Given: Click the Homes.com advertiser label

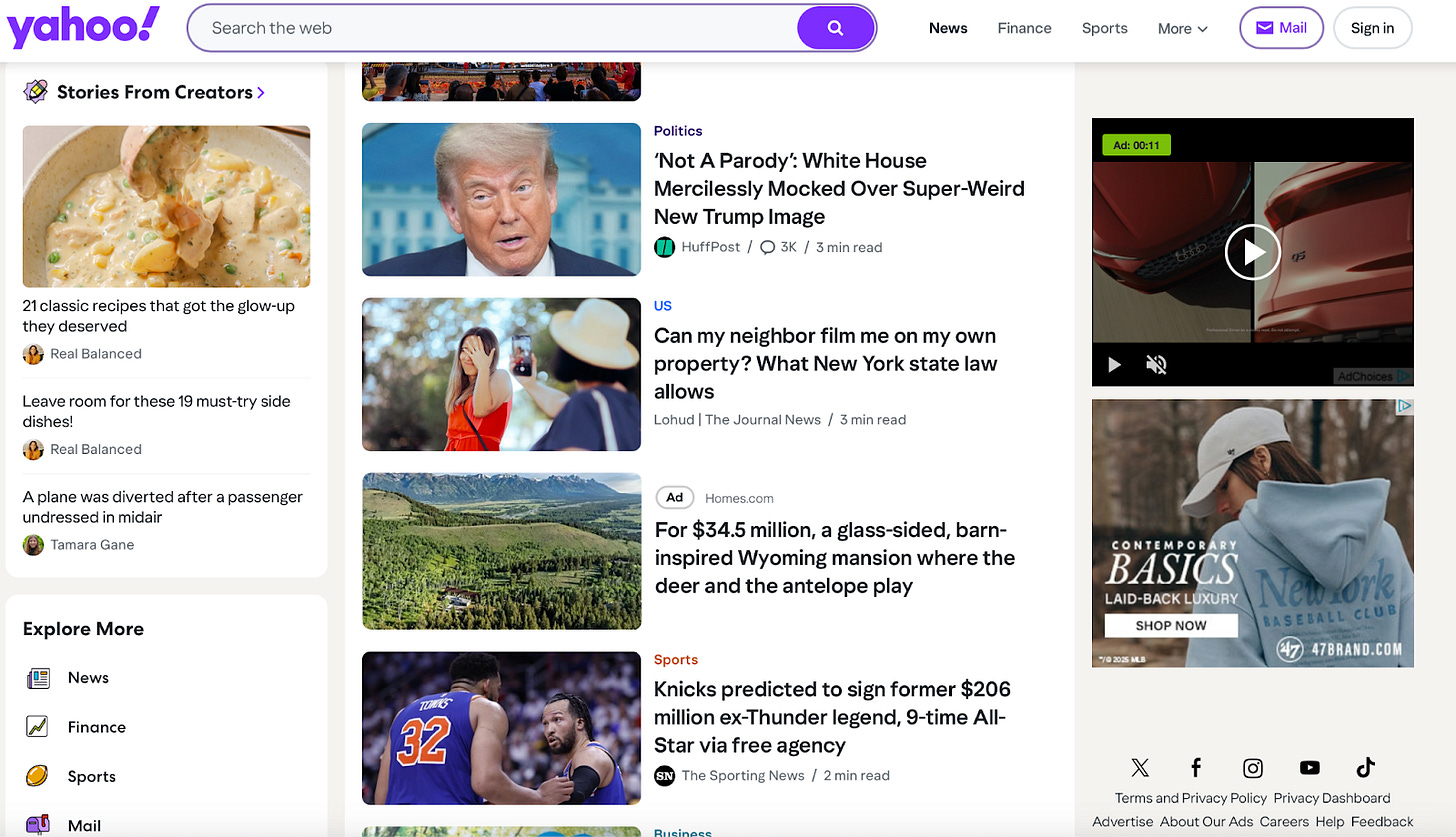Looking at the screenshot, I should tap(739, 498).
